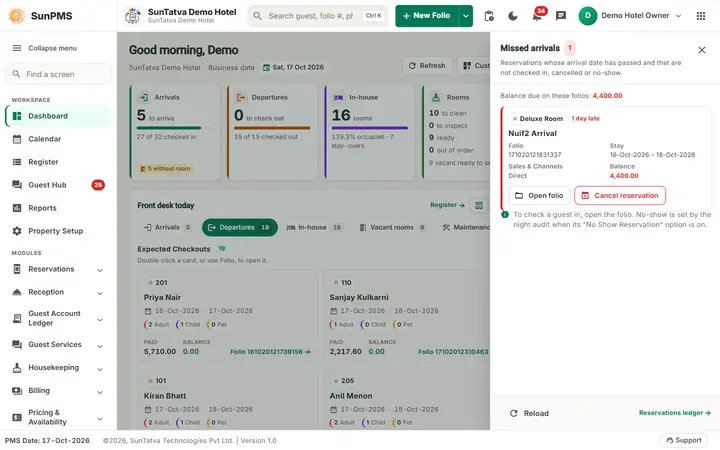Click the Guest Account Ledger icon
The height and width of the screenshot is (450, 720).
click(x=17, y=318)
